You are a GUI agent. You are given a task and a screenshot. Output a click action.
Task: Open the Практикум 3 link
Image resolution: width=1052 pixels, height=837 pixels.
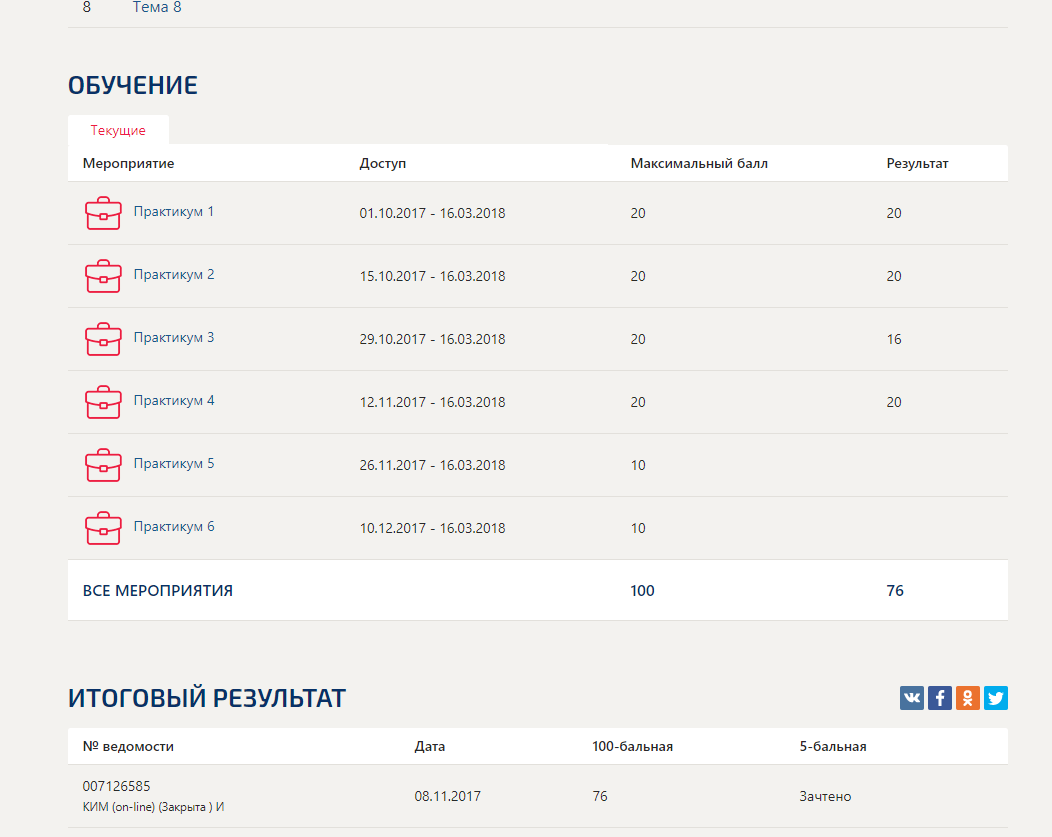click(174, 338)
